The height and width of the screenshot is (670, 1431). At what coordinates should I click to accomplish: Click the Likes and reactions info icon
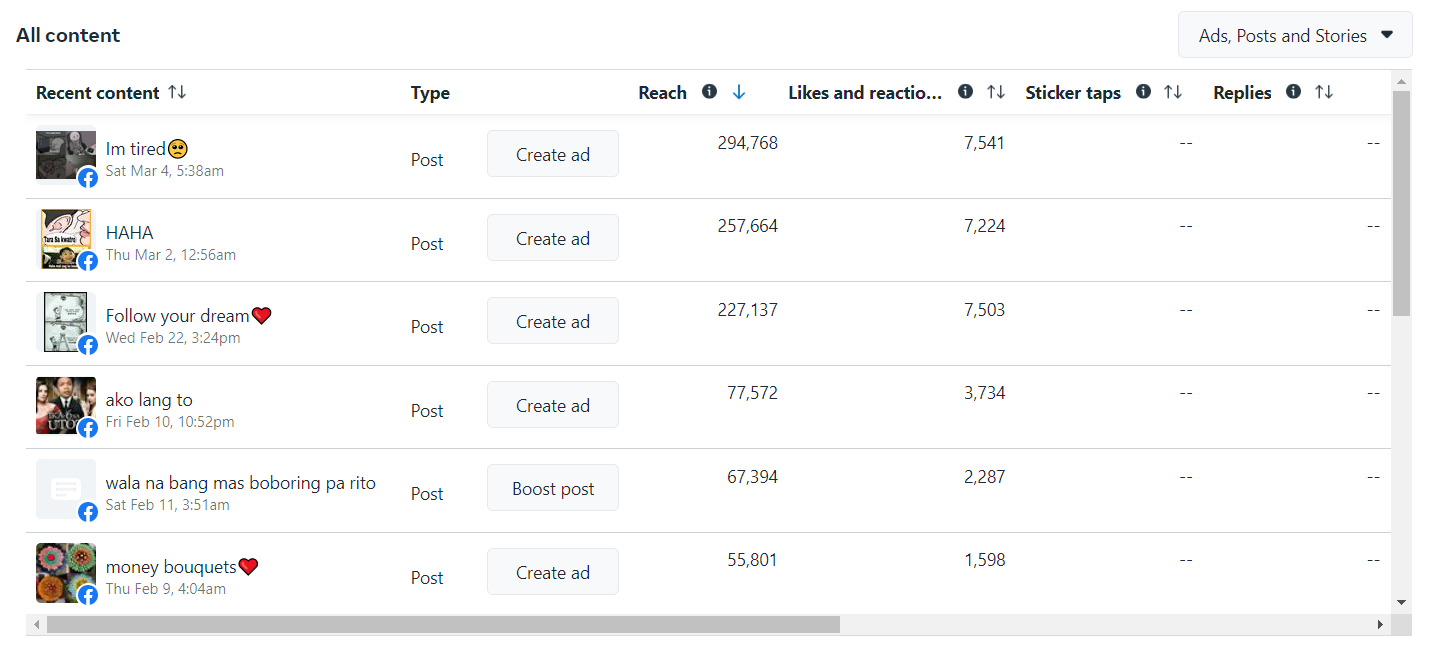(x=965, y=92)
